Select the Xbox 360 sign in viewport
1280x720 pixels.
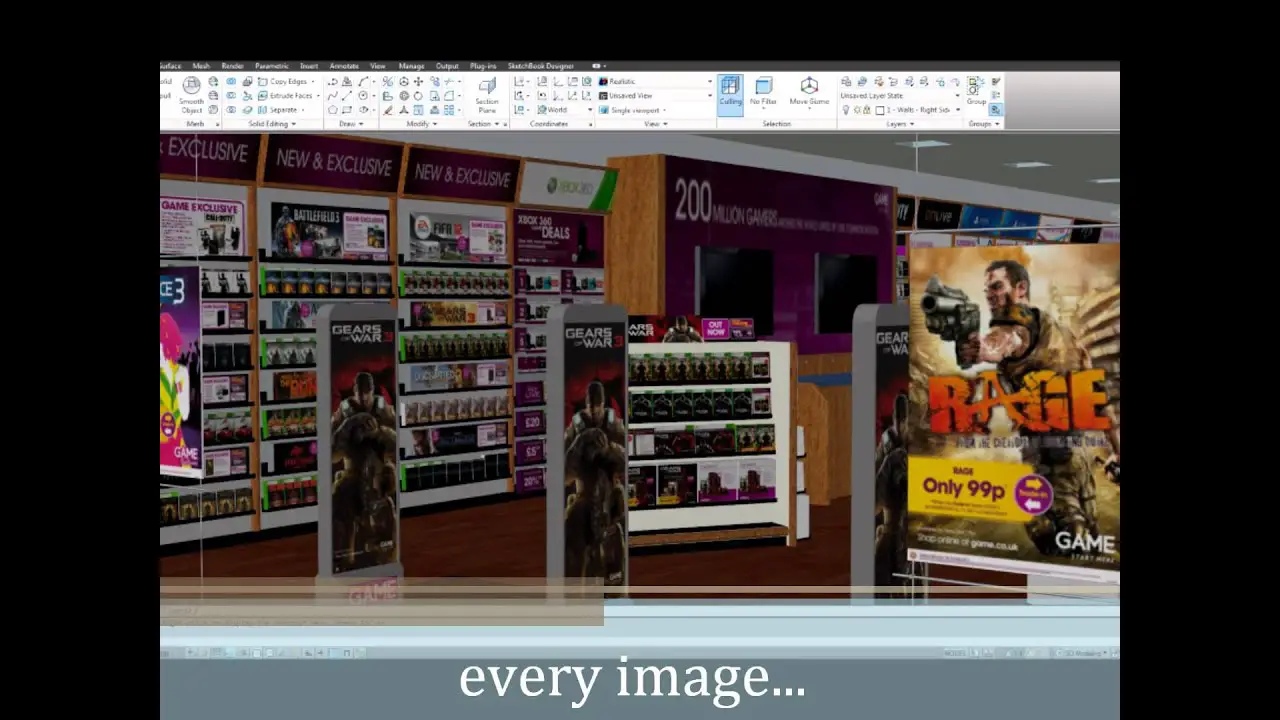tap(568, 186)
